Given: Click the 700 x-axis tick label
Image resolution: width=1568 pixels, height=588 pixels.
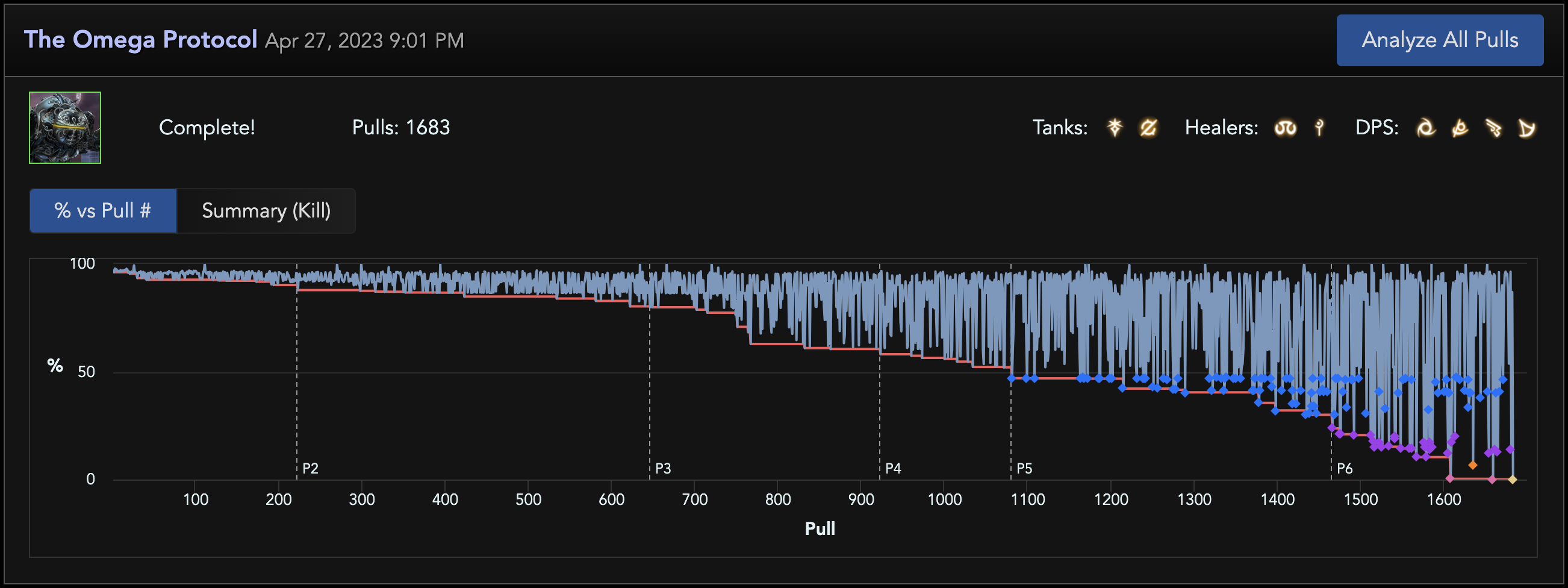Looking at the screenshot, I should 694,499.
